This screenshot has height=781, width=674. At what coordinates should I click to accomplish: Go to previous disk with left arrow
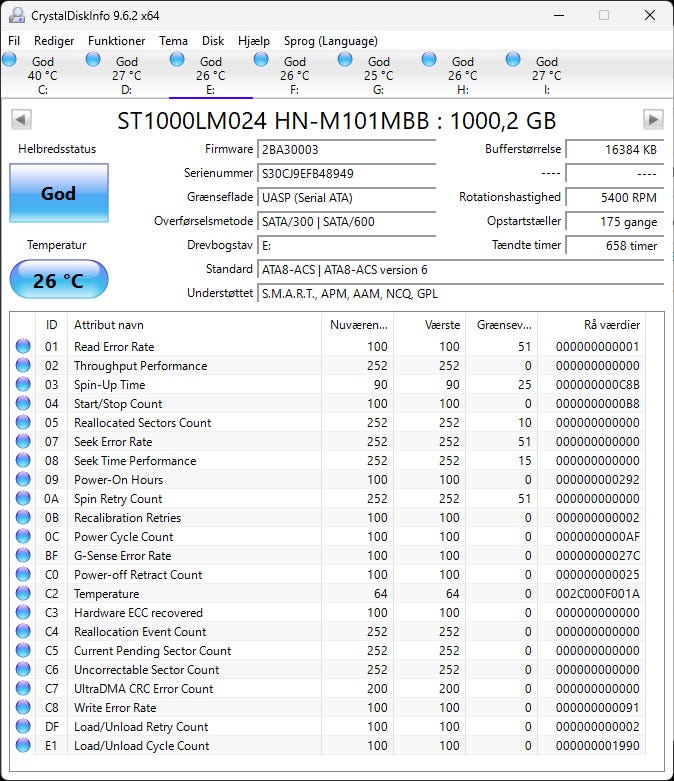(x=20, y=120)
